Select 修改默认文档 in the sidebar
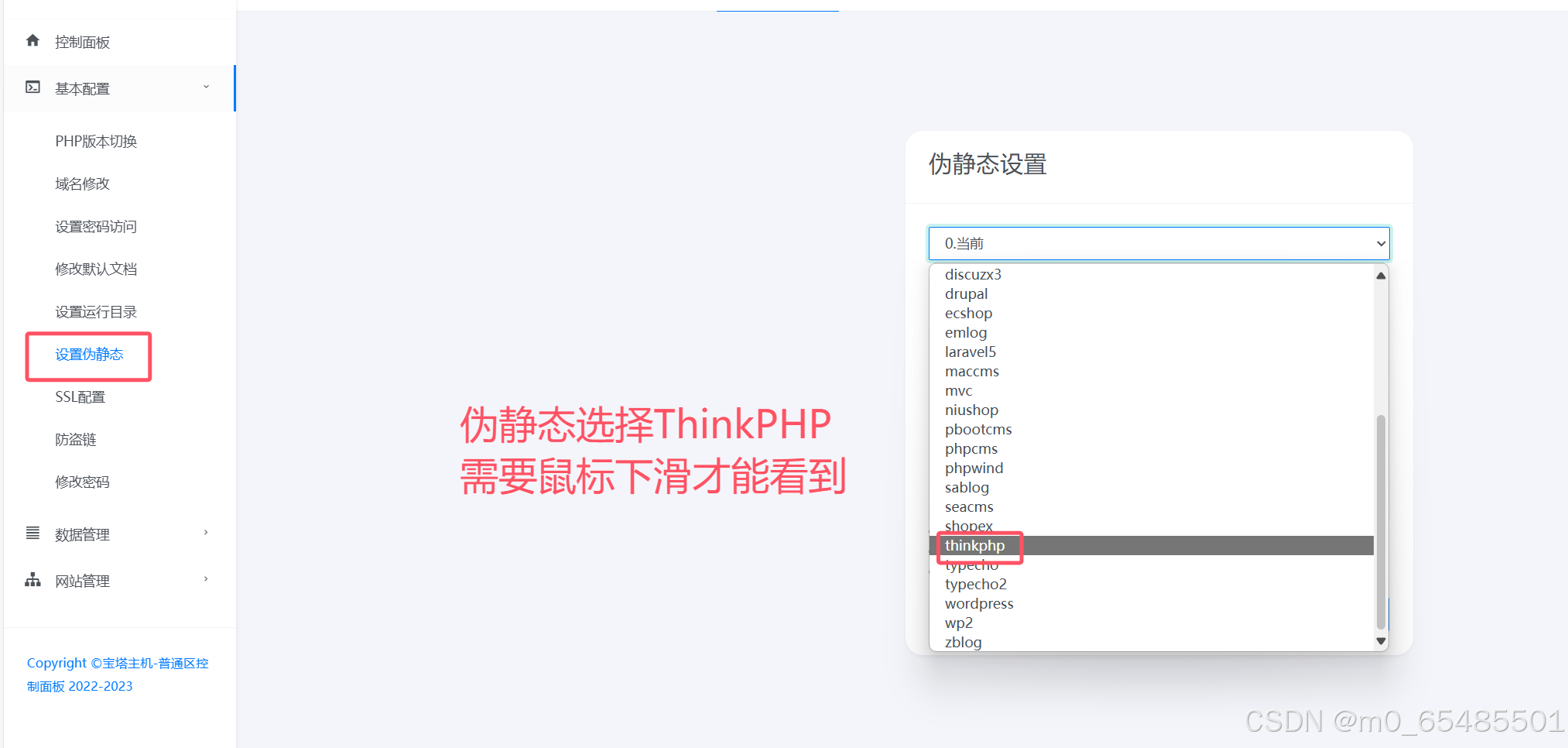 tap(96, 269)
